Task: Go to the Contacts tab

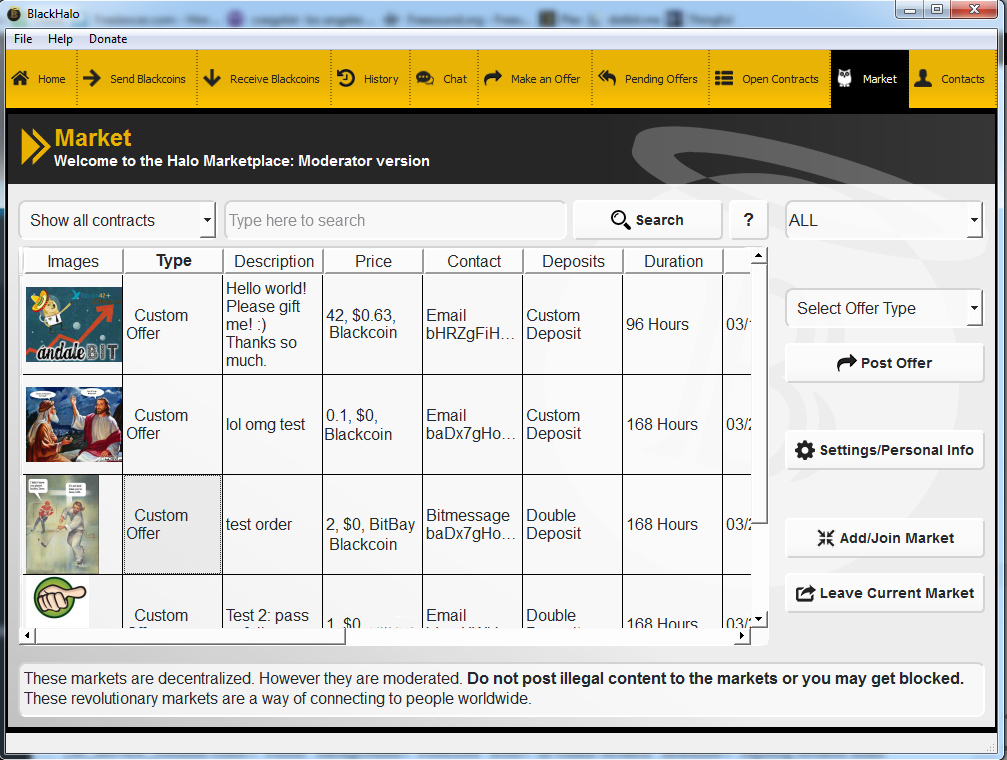Action: (x=950, y=79)
